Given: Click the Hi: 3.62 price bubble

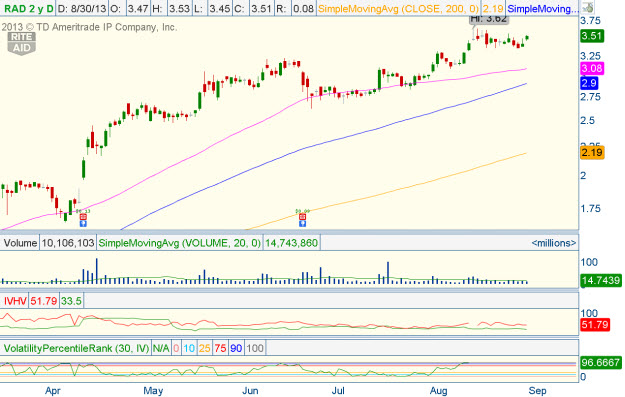Looking at the screenshot, I should 489,19.
